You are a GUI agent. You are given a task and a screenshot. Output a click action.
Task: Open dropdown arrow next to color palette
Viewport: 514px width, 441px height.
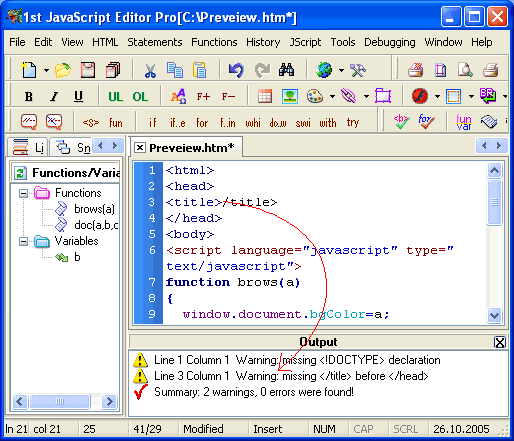tap(332, 97)
